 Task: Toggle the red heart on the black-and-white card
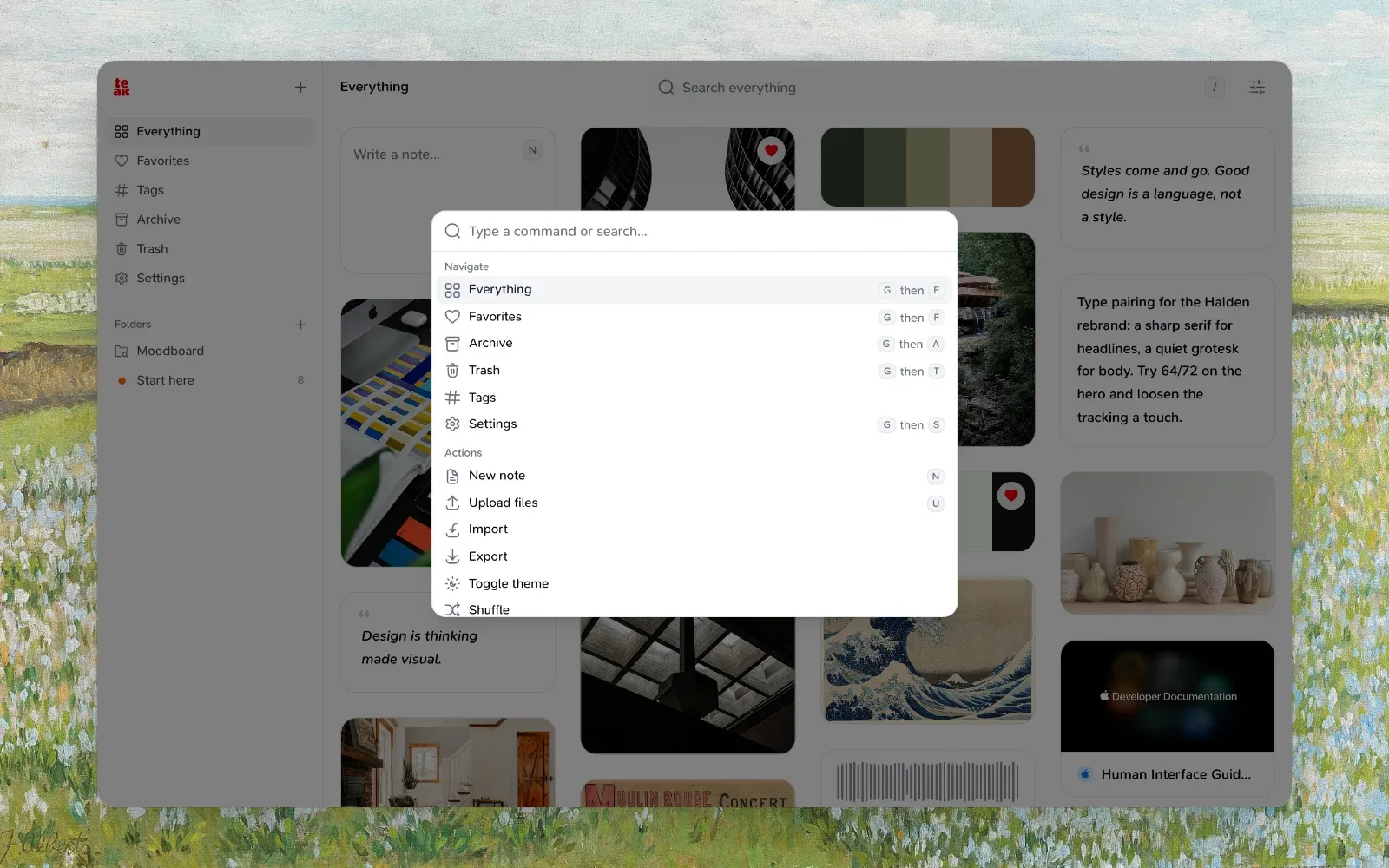1010,496
